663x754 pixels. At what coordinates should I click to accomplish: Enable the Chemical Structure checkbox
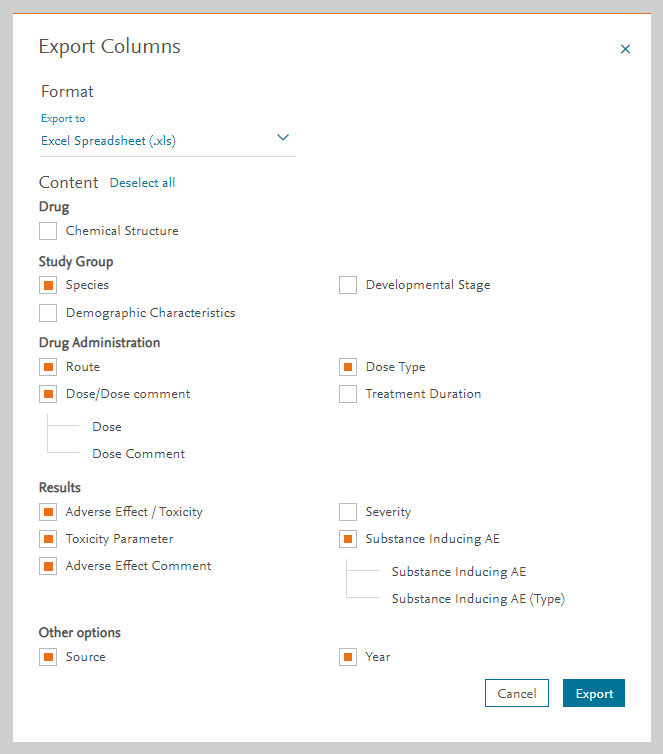click(x=48, y=231)
